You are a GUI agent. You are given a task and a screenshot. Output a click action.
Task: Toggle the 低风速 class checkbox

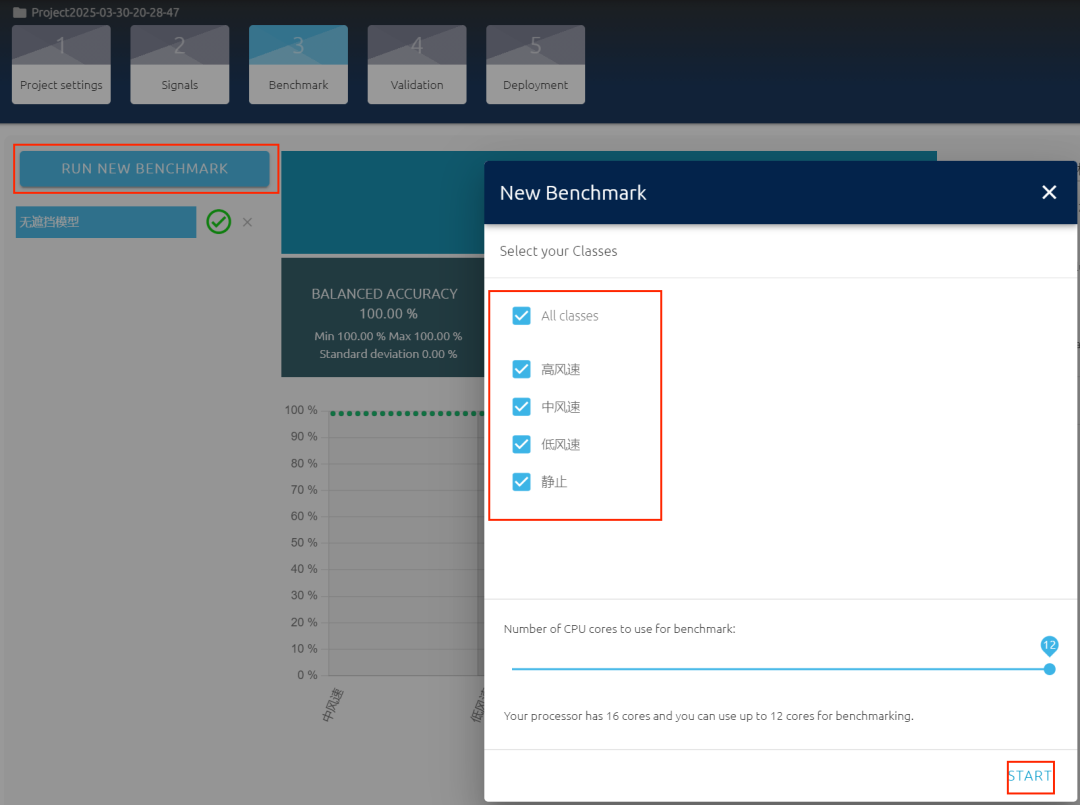(x=521, y=444)
